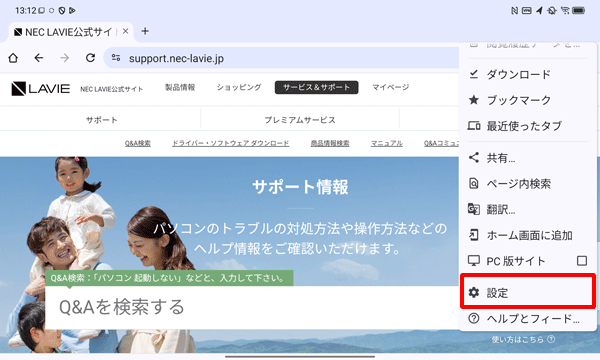Viewport: 600px width, 360px height.
Task: Click the settings gear icon
Action: coord(474,293)
